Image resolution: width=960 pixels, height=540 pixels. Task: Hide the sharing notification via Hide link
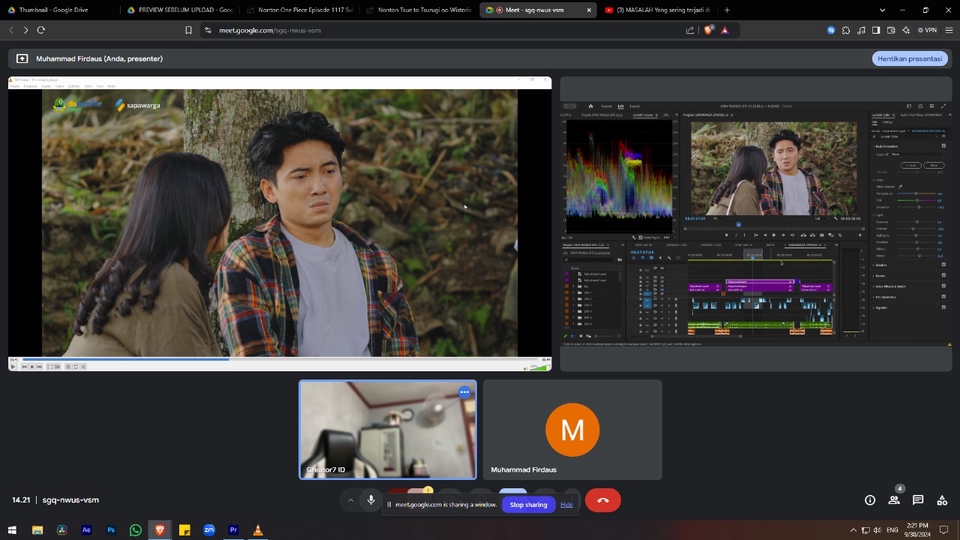[566, 505]
